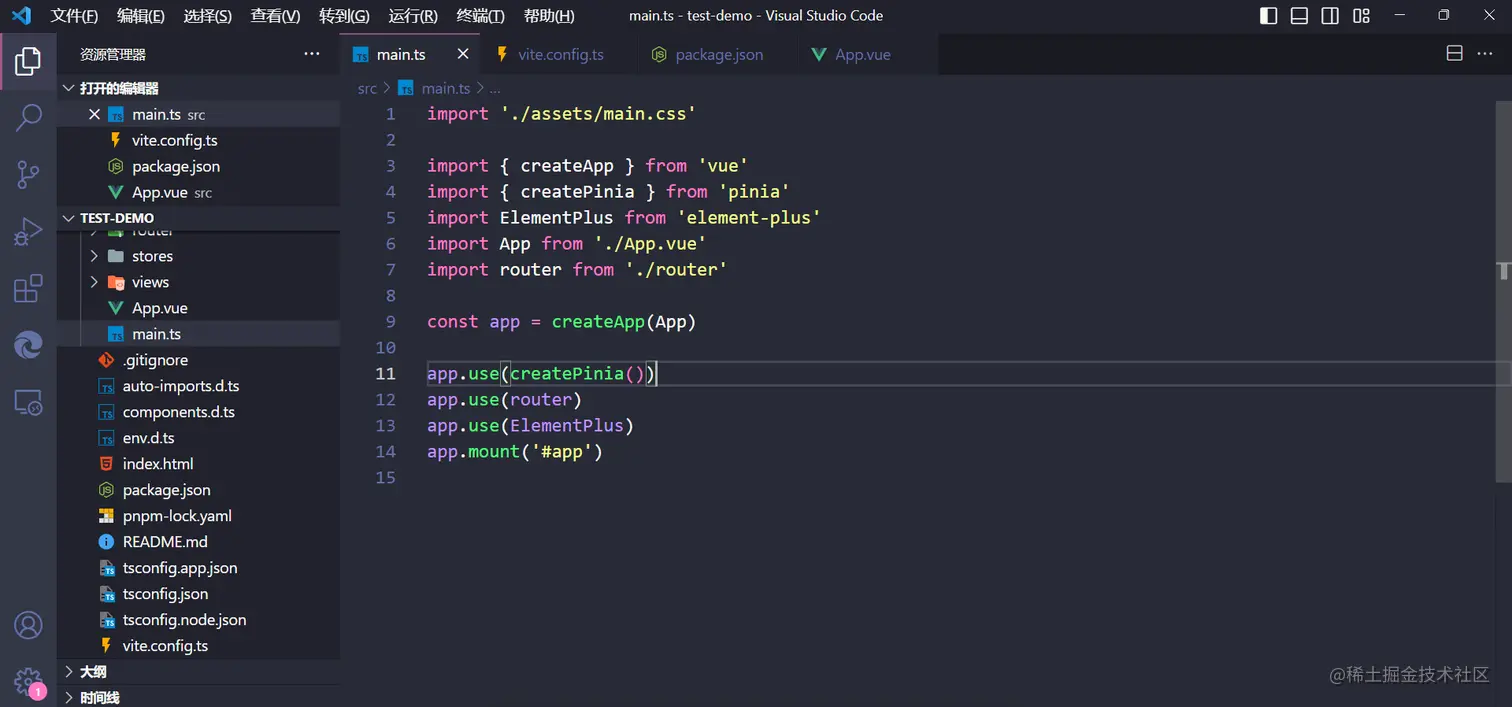Open index.html file
1512x707 pixels.
pos(198,464)
